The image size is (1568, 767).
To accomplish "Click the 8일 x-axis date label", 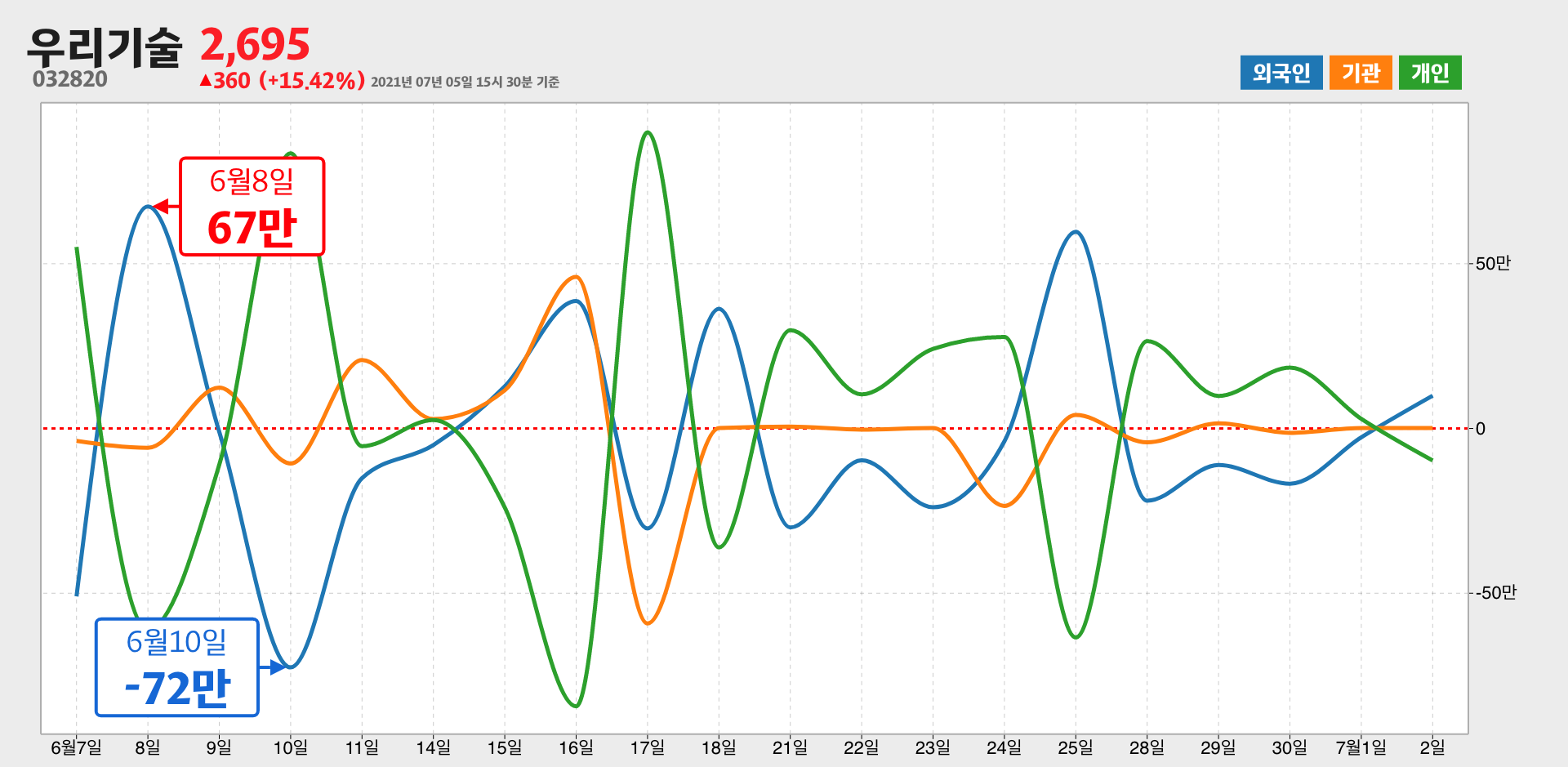I will [x=148, y=747].
